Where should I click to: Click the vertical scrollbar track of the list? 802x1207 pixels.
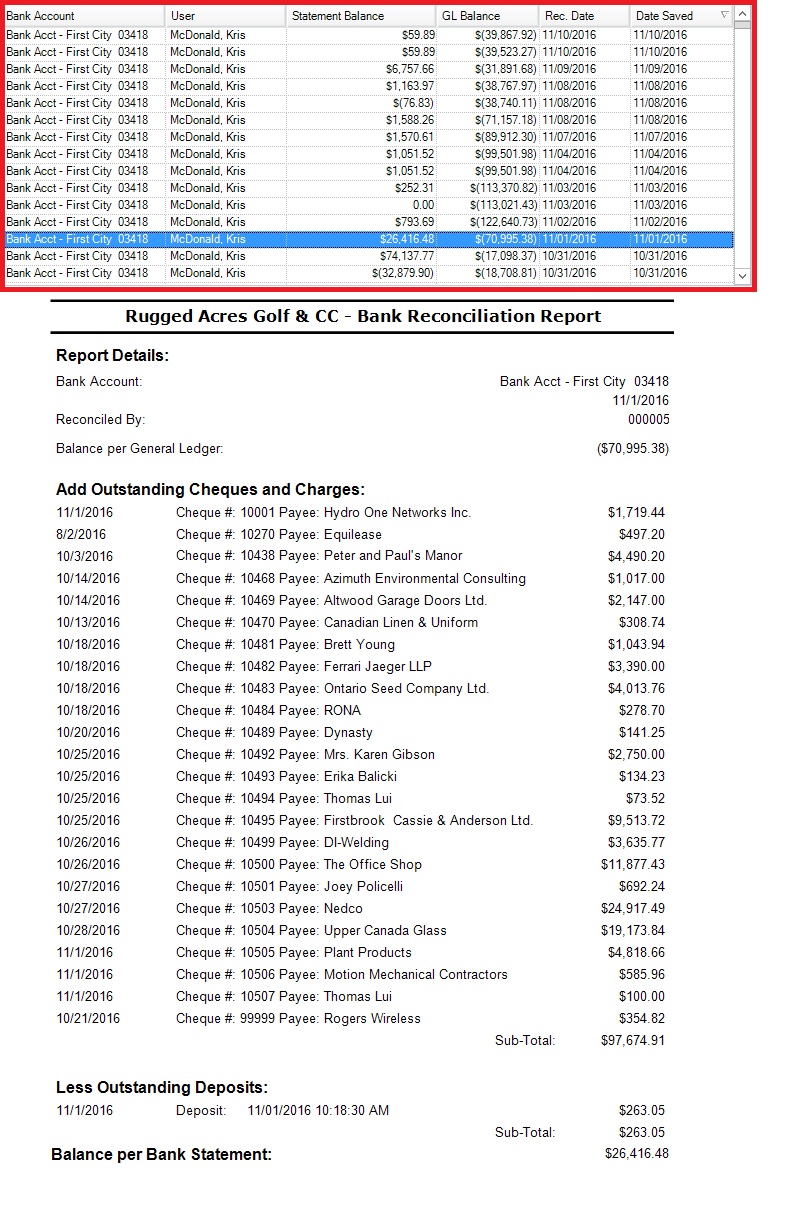pos(742,150)
